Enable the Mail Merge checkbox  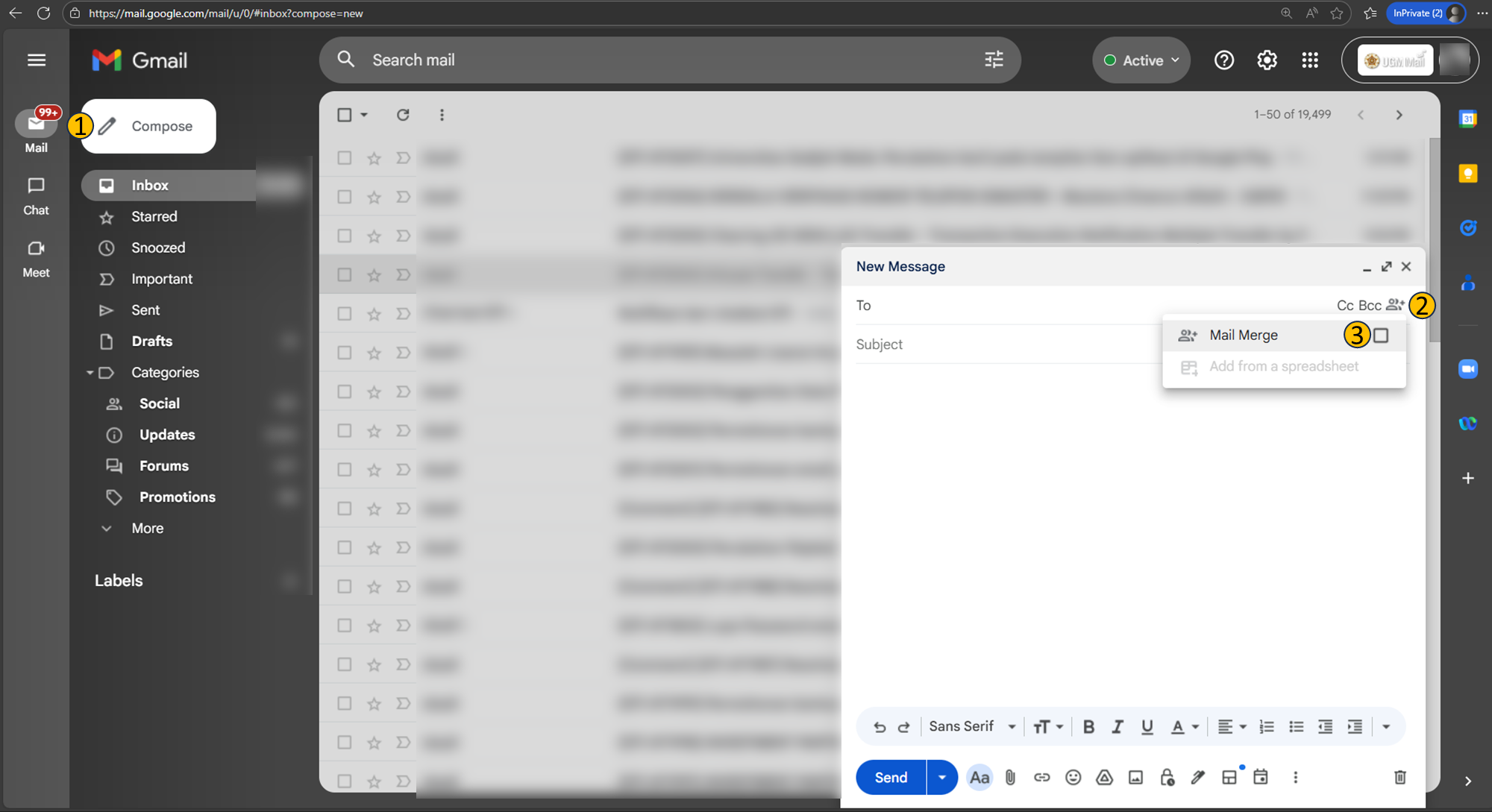pyautogui.click(x=1381, y=336)
